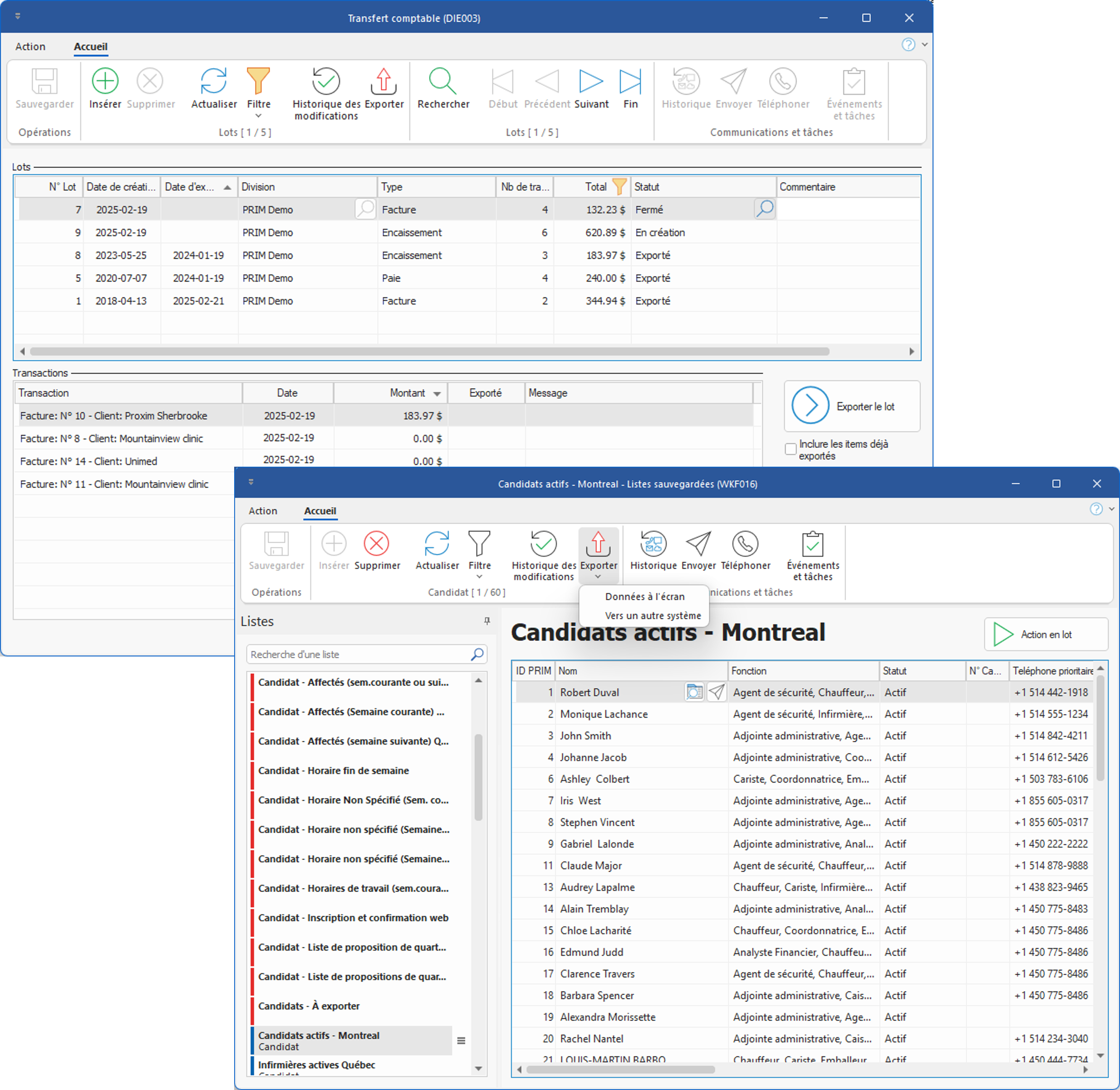The height and width of the screenshot is (1090, 1120).
Task: Expand the Exporter dropdown arrow in Candidats window
Action: (598, 577)
